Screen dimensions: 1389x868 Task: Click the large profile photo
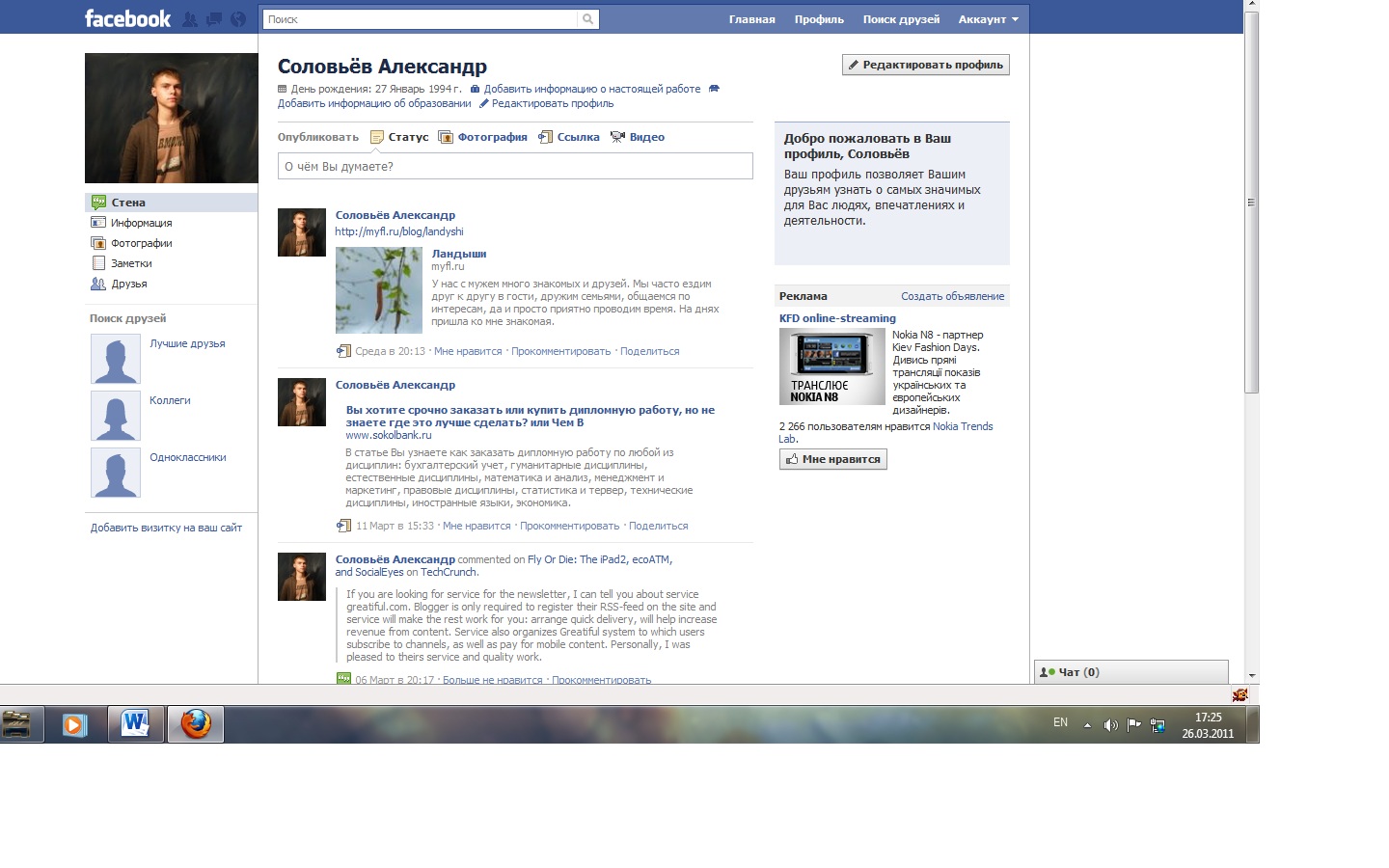[x=171, y=118]
